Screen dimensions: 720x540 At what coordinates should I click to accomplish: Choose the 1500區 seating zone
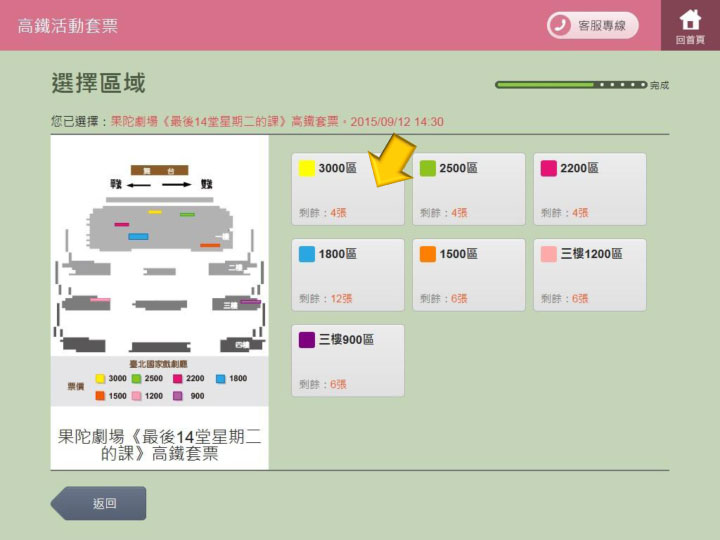pos(468,275)
